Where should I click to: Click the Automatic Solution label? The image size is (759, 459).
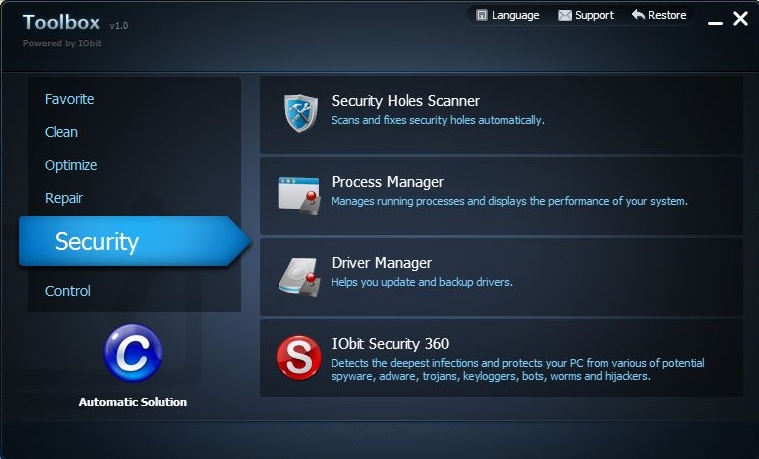(x=133, y=402)
